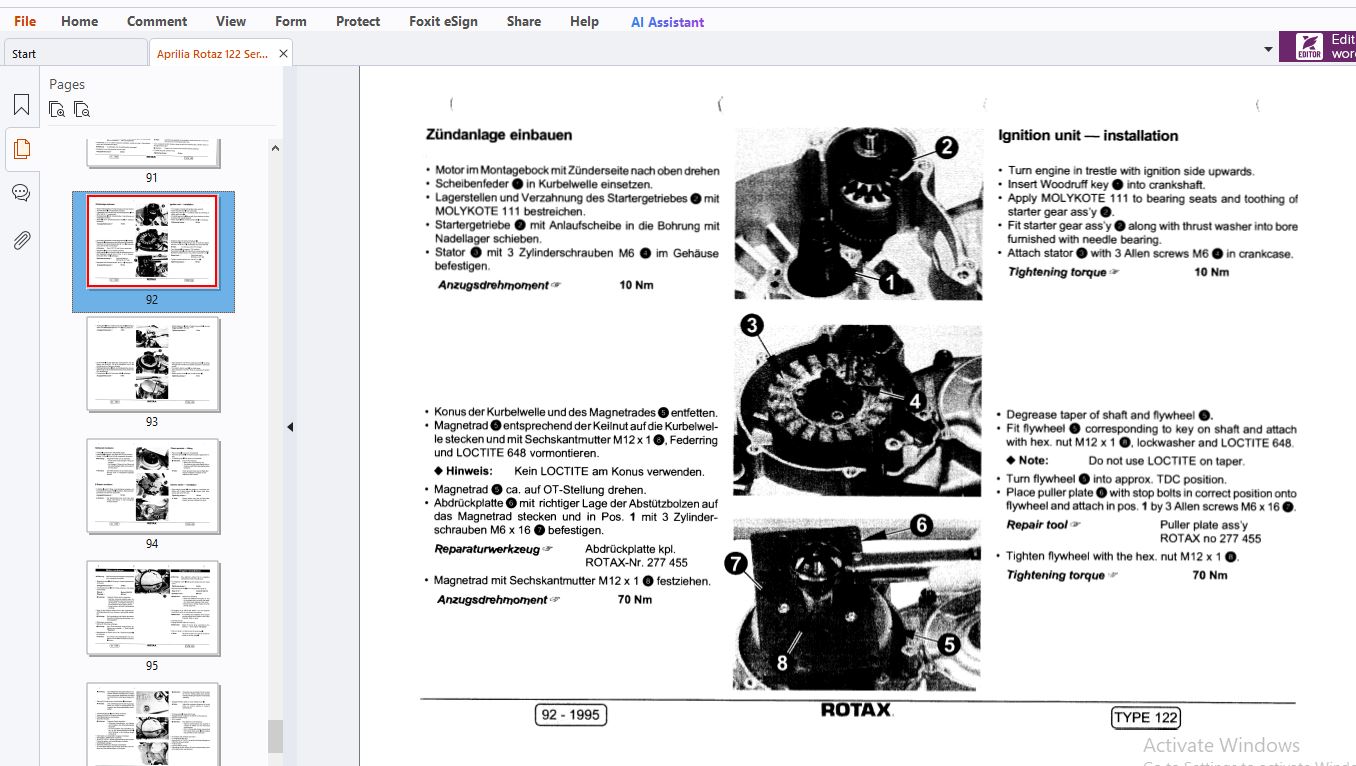Close the Aprilia Rotaz 122 tab
The height and width of the screenshot is (766, 1356).
pyautogui.click(x=283, y=54)
